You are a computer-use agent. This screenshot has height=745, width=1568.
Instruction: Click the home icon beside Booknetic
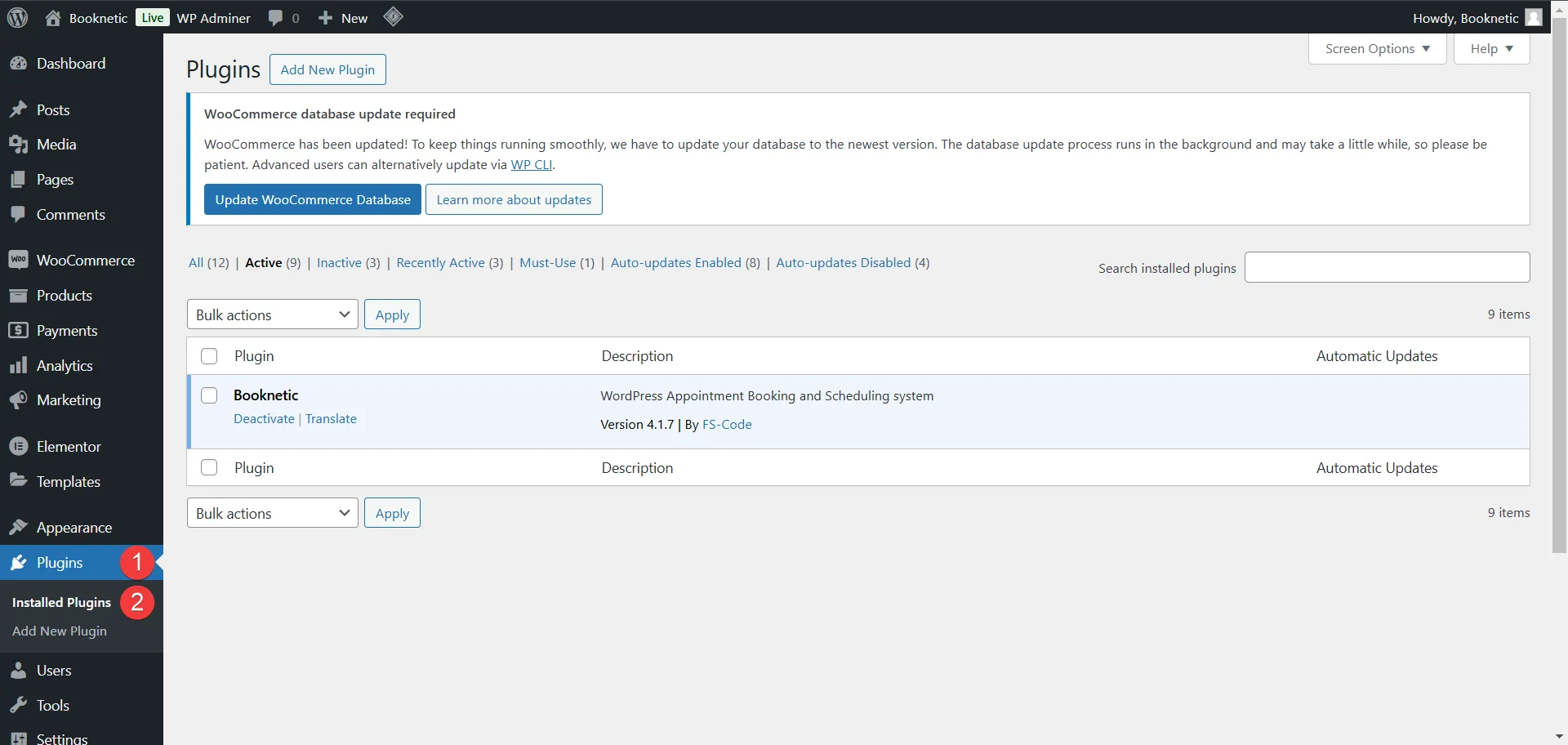click(53, 18)
